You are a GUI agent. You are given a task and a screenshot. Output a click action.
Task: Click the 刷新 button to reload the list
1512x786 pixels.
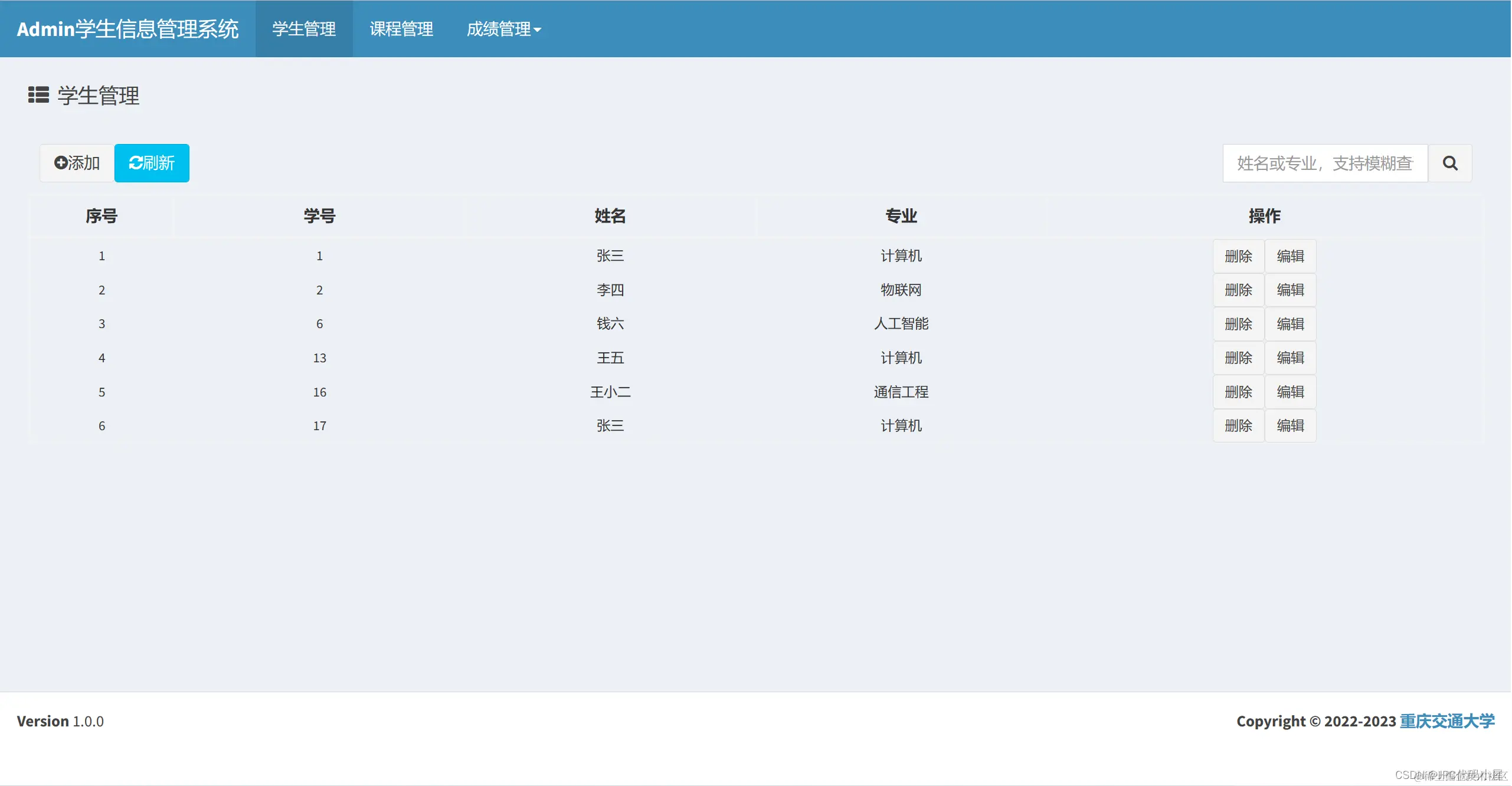[152, 163]
